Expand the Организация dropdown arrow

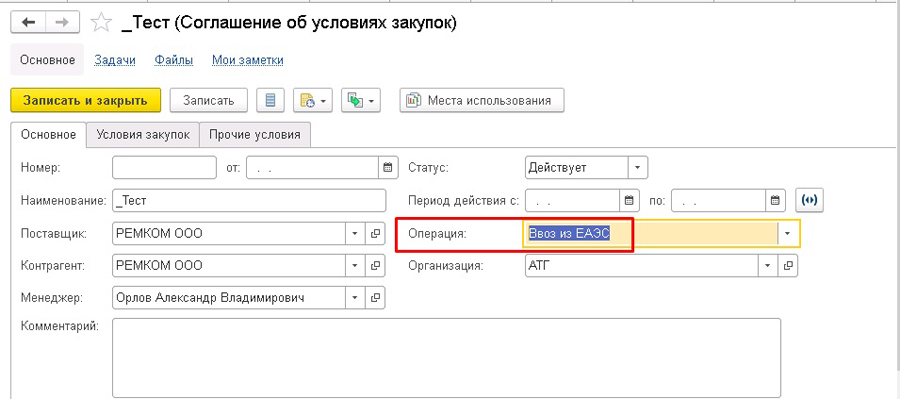767,266
